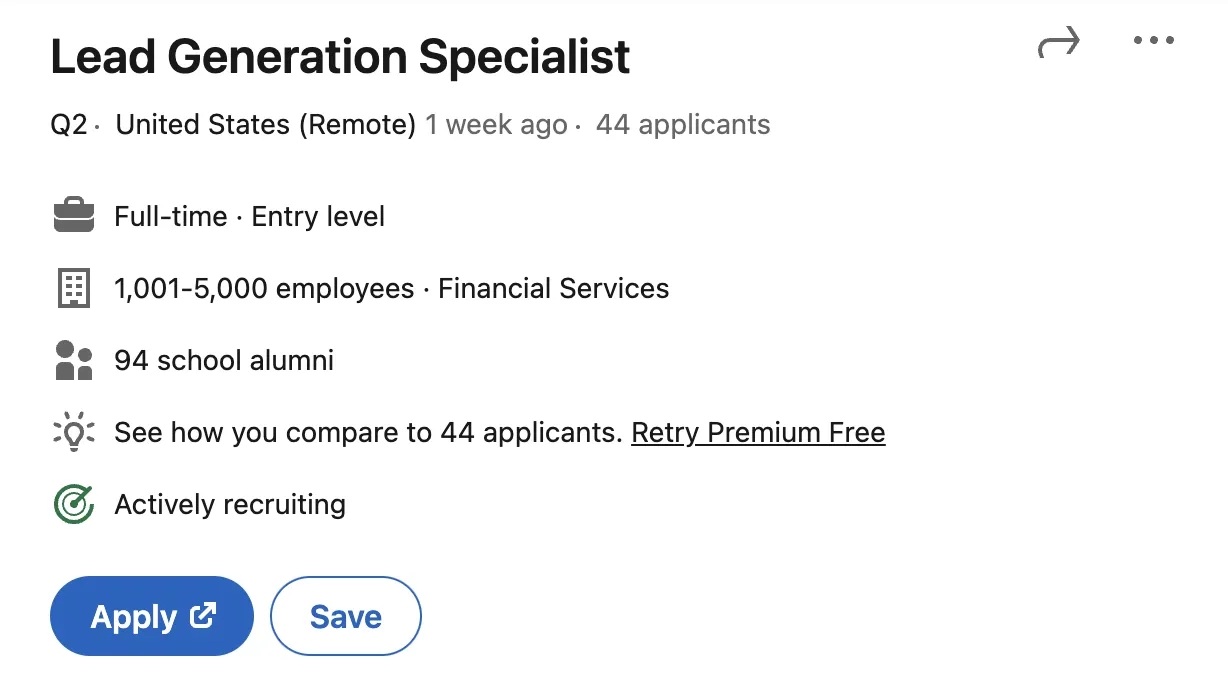Click the Full-time · Entry level text
Screen dimensions: 1228x686
click(249, 216)
